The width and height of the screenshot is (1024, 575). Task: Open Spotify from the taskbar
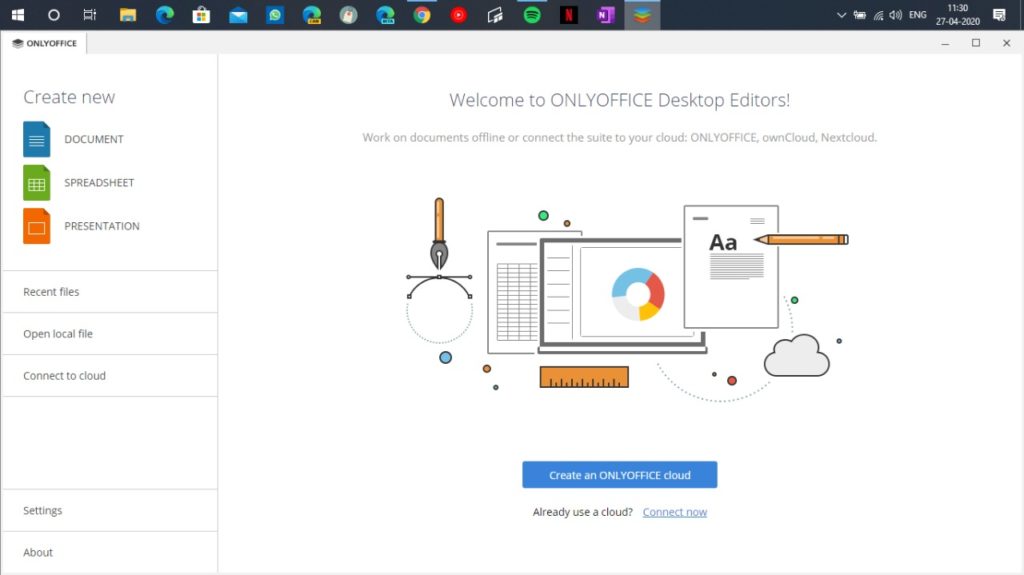pos(532,14)
